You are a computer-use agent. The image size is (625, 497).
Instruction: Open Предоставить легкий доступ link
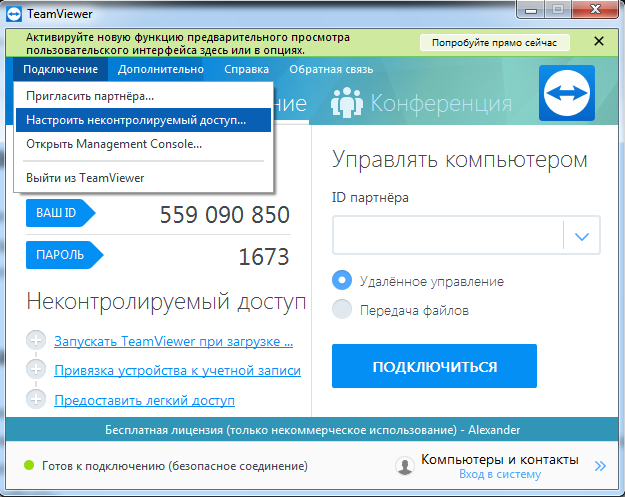pyautogui.click(x=144, y=400)
